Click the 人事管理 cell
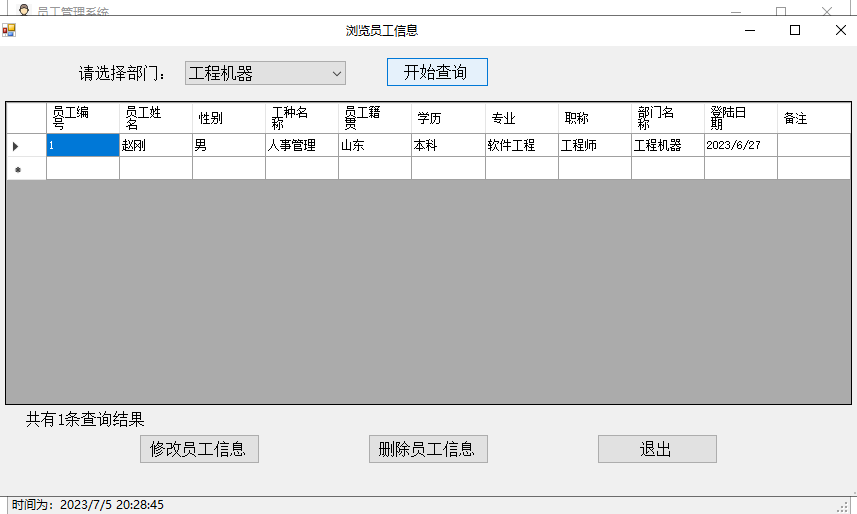 click(301, 145)
